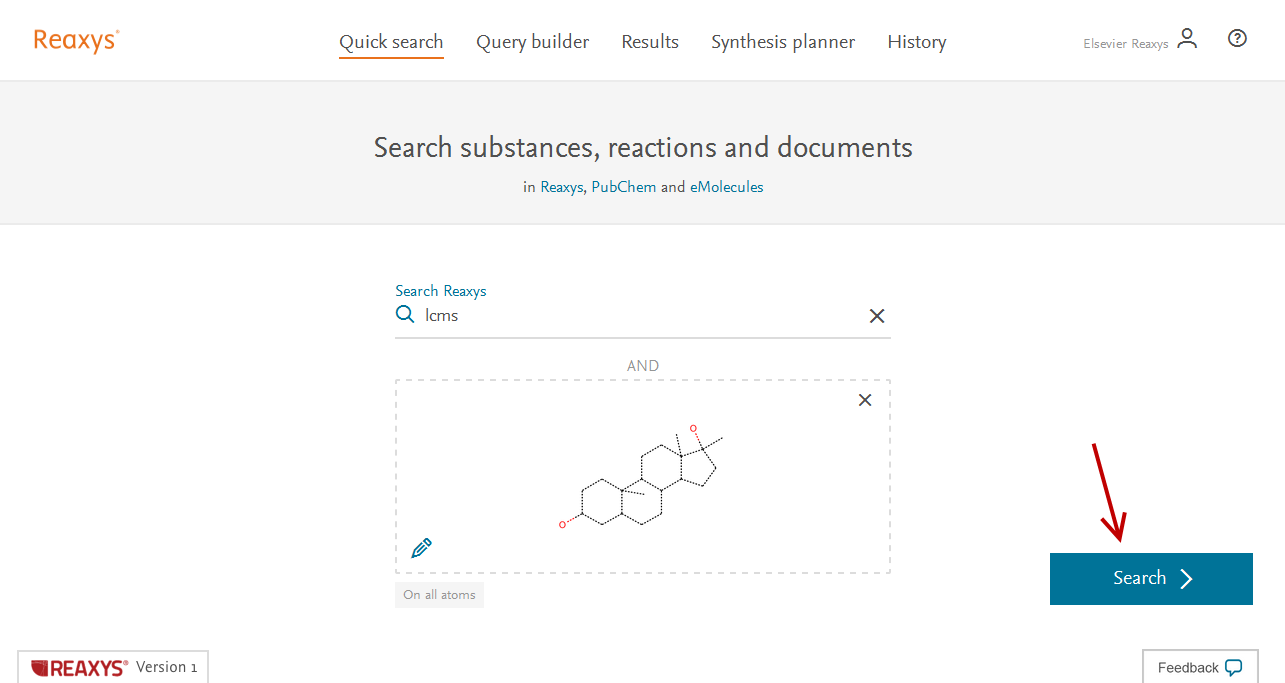Click the On all atoms option
1285x683 pixels.
(439, 595)
